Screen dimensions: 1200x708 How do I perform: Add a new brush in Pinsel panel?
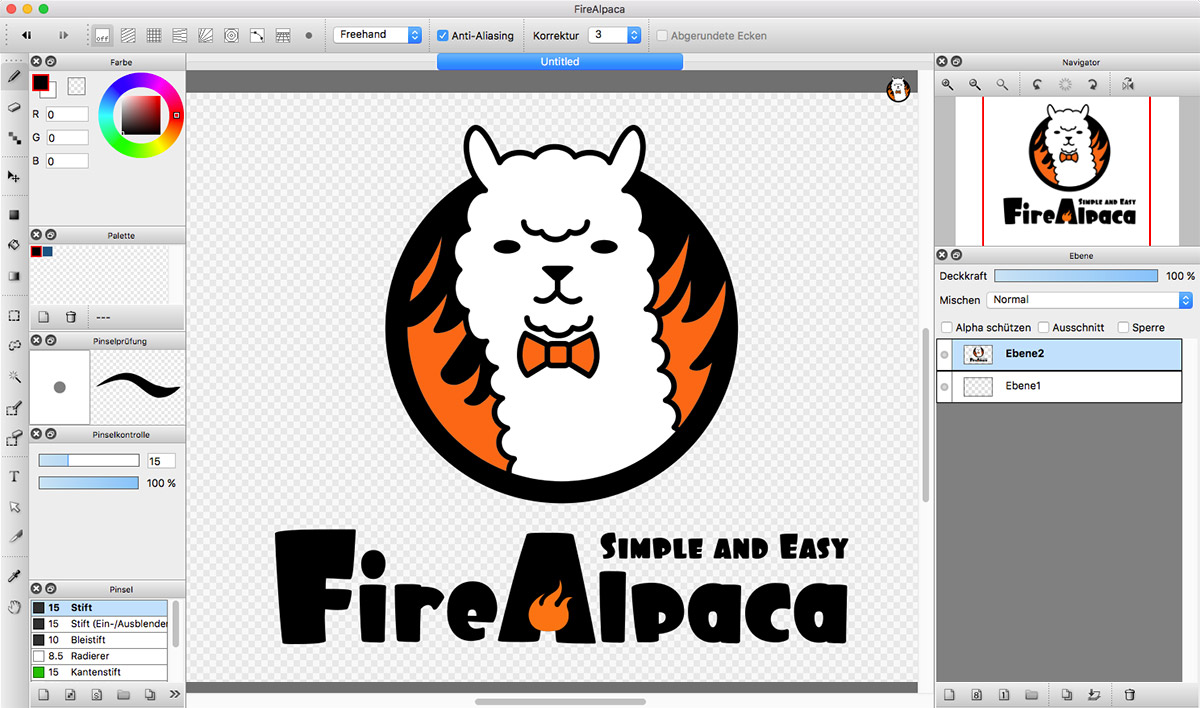click(x=44, y=694)
